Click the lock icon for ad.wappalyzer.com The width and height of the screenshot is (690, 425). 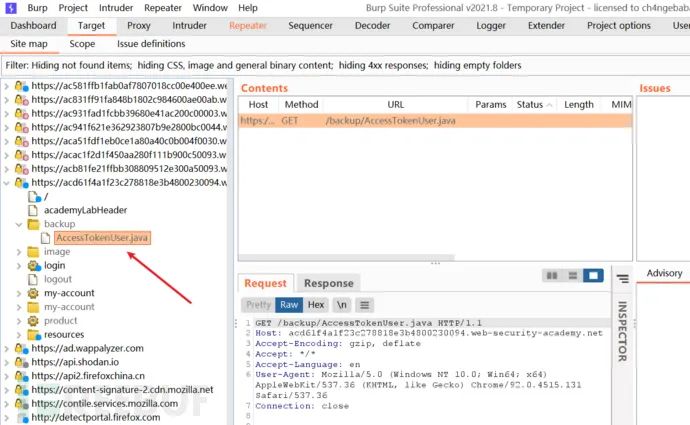pyautogui.click(x=22, y=348)
